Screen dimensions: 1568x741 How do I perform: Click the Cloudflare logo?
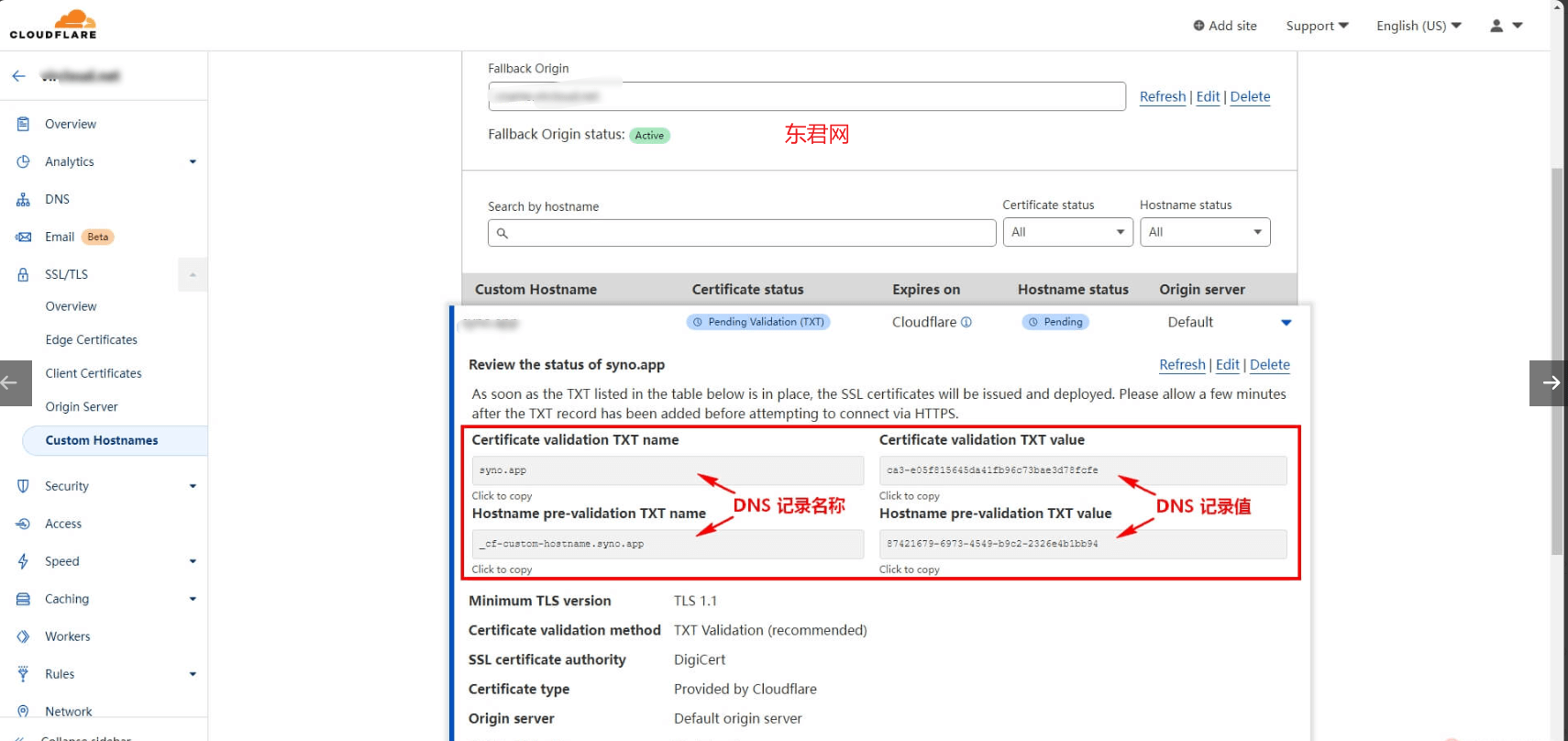53,25
